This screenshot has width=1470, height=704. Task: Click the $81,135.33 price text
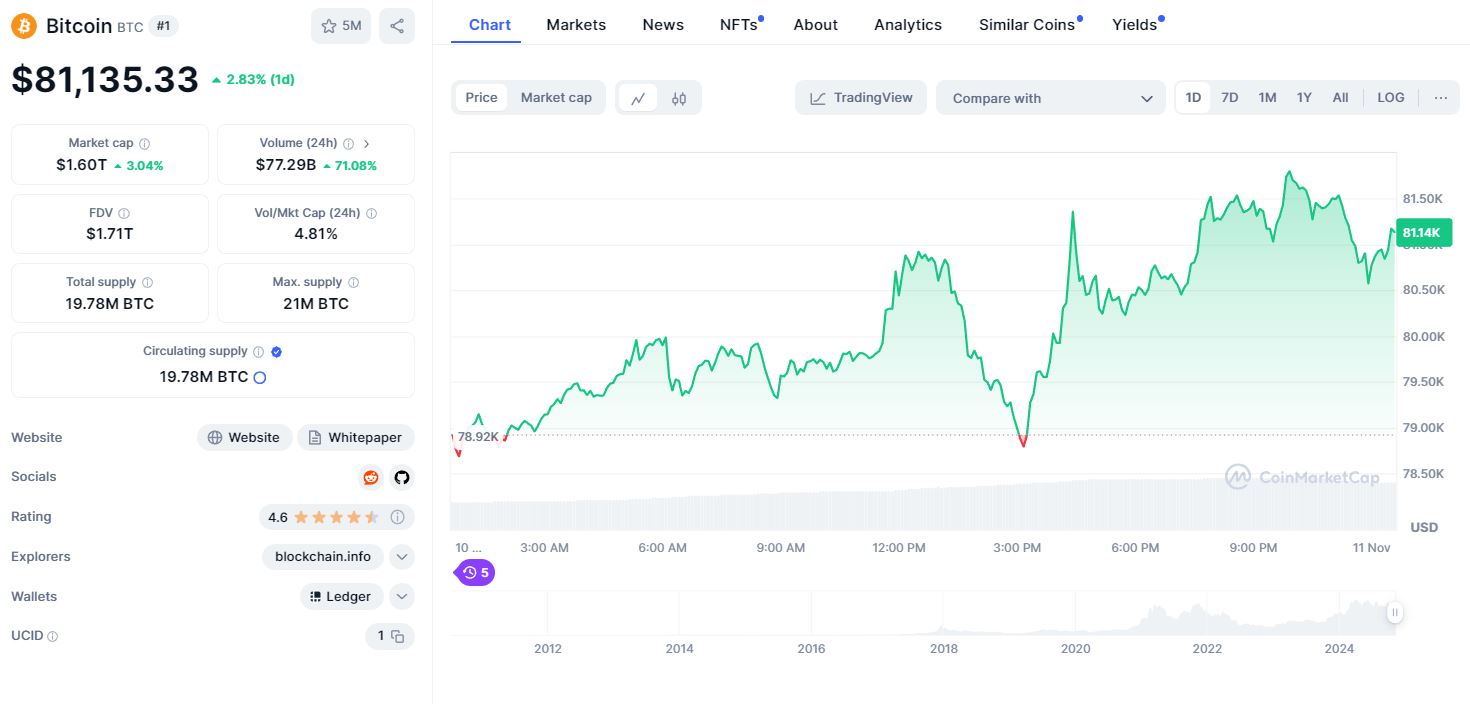(105, 80)
